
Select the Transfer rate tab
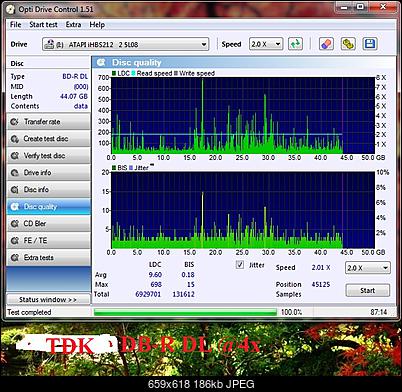48,122
